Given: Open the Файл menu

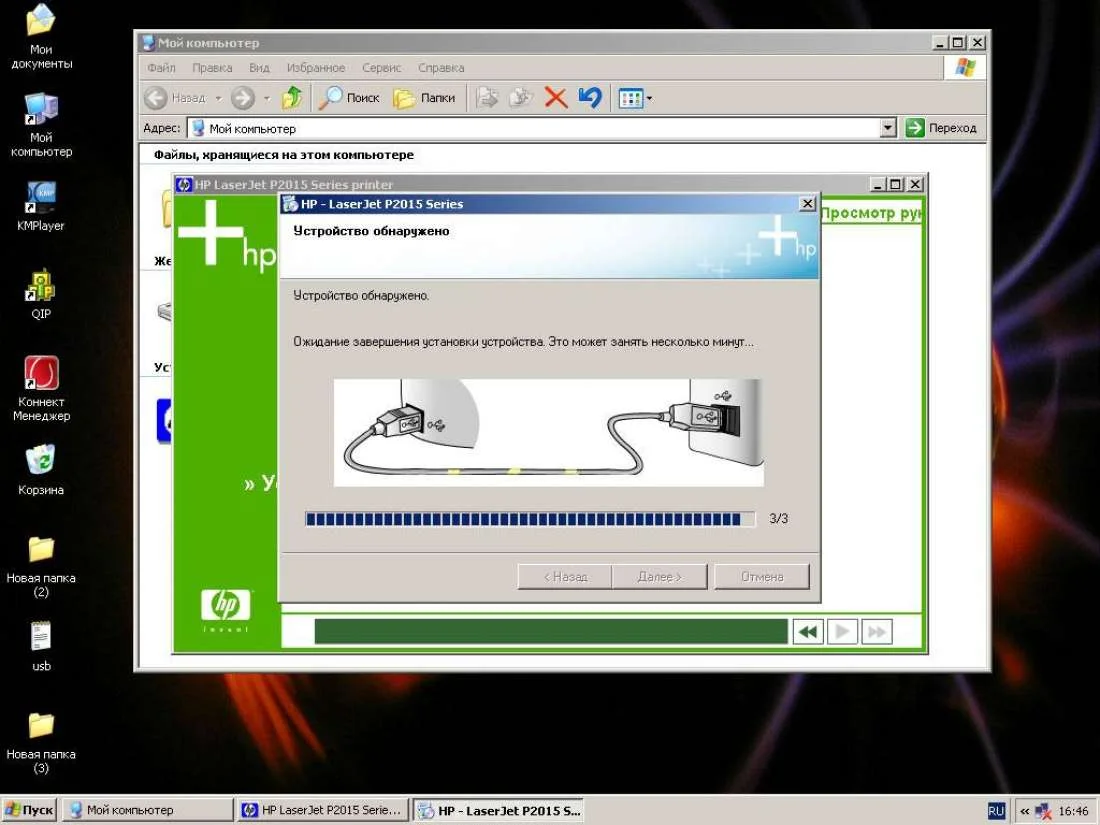Looking at the screenshot, I should [161, 68].
